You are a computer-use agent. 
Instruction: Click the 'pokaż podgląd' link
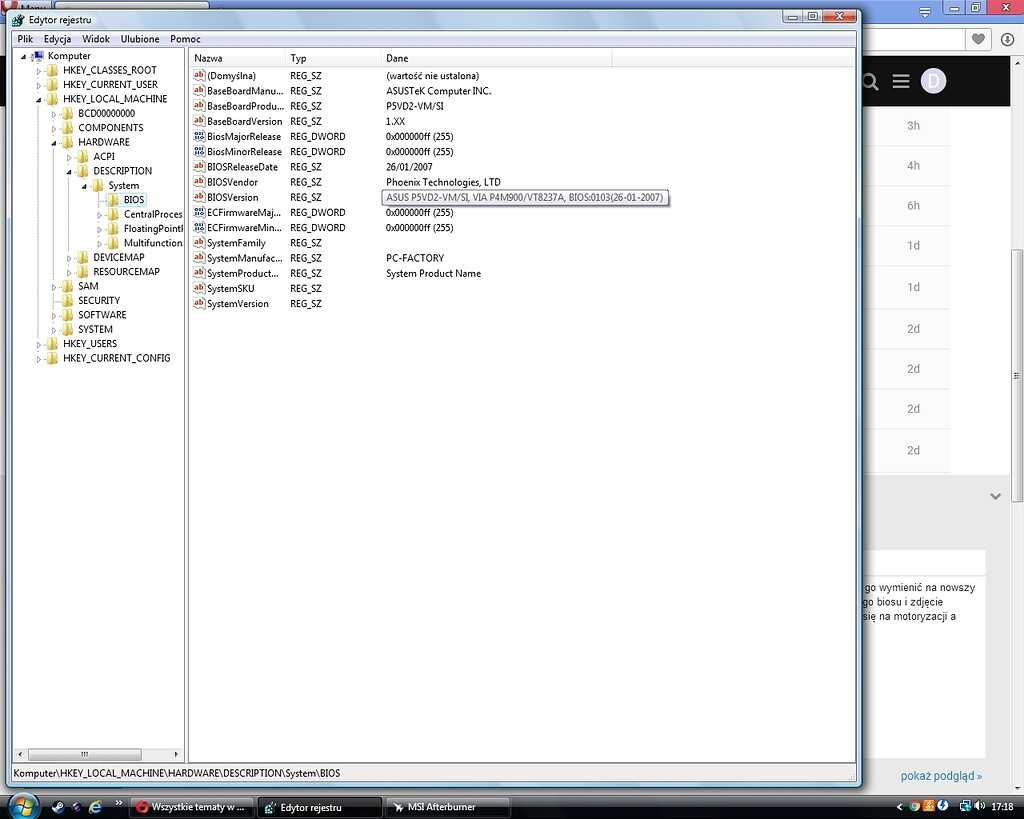tap(940, 776)
